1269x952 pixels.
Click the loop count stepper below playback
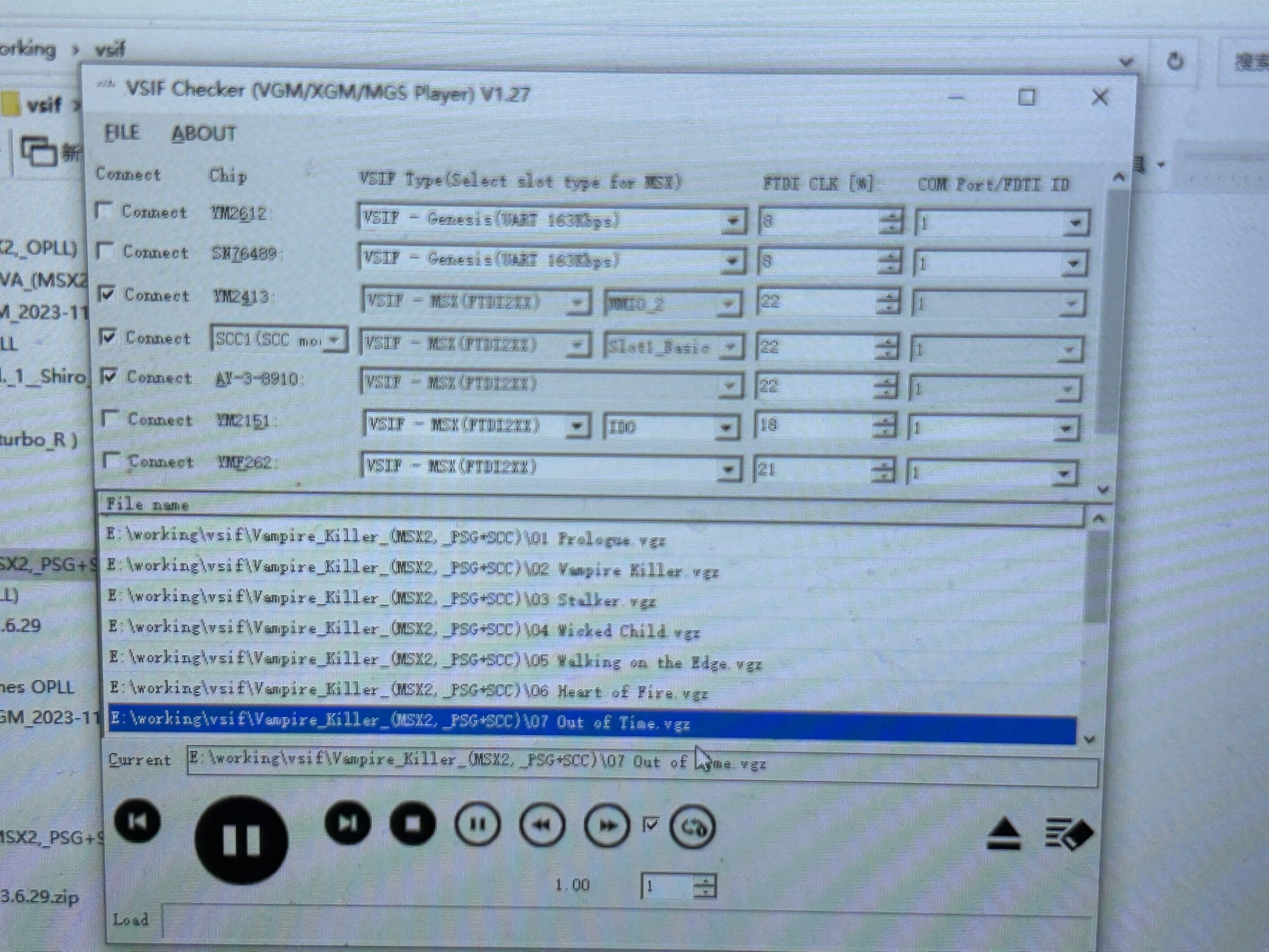point(704,886)
